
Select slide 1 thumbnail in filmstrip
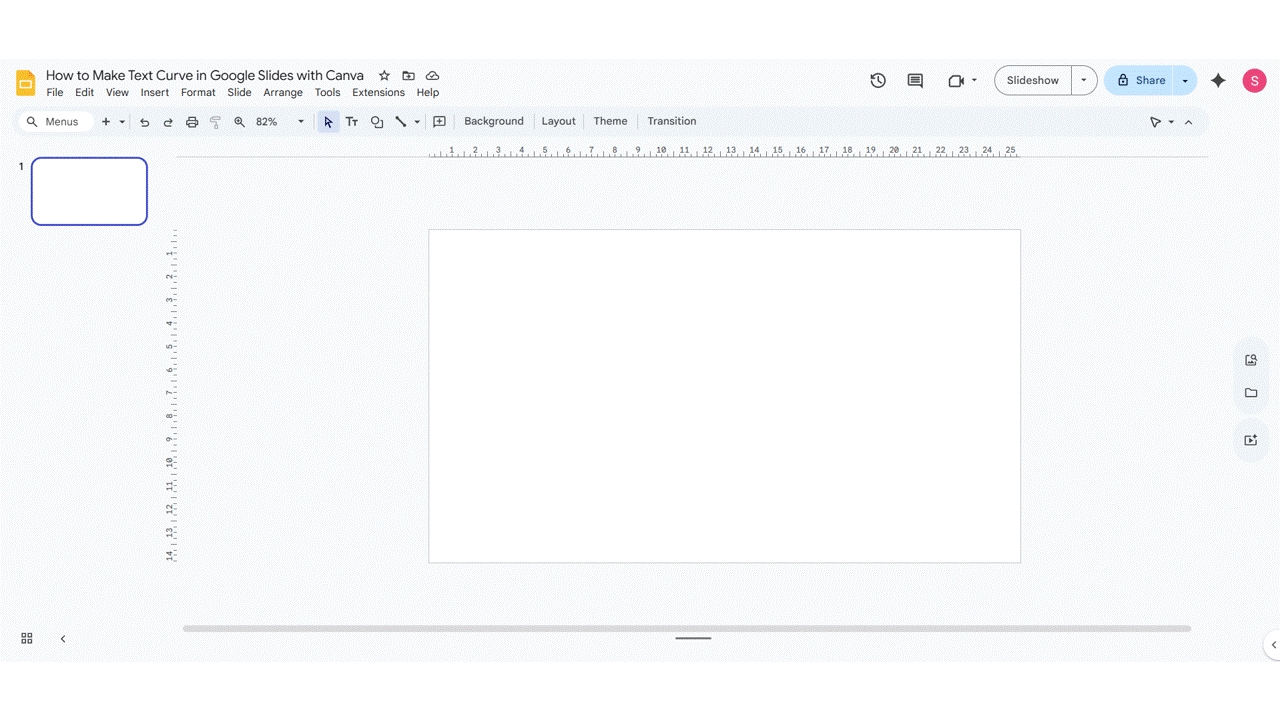click(x=89, y=191)
